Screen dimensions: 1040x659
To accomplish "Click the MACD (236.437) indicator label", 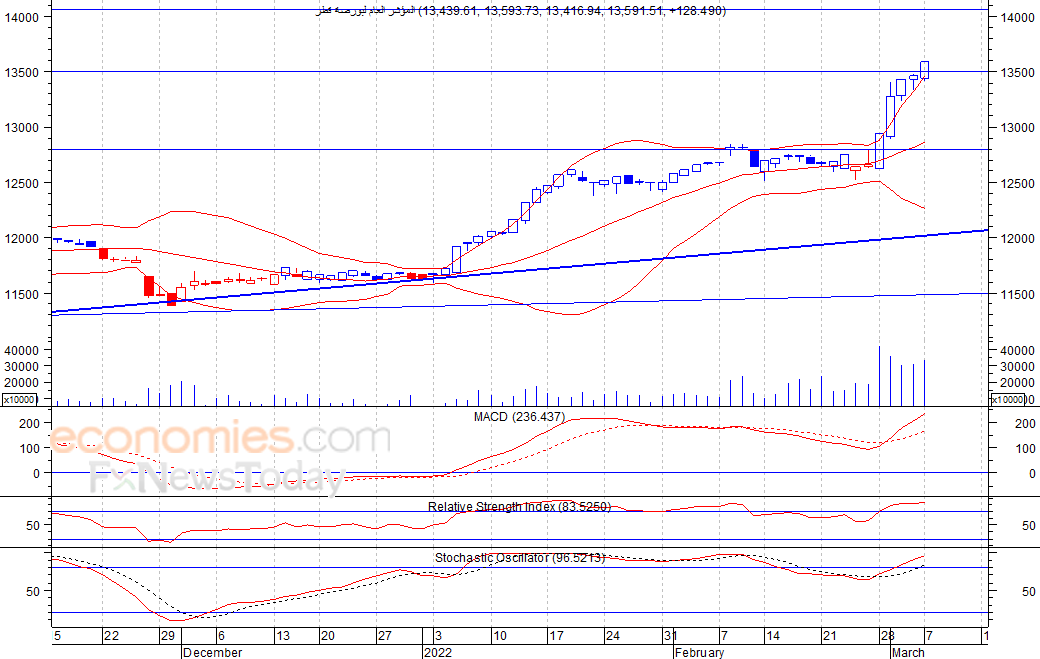I will 519,417.
